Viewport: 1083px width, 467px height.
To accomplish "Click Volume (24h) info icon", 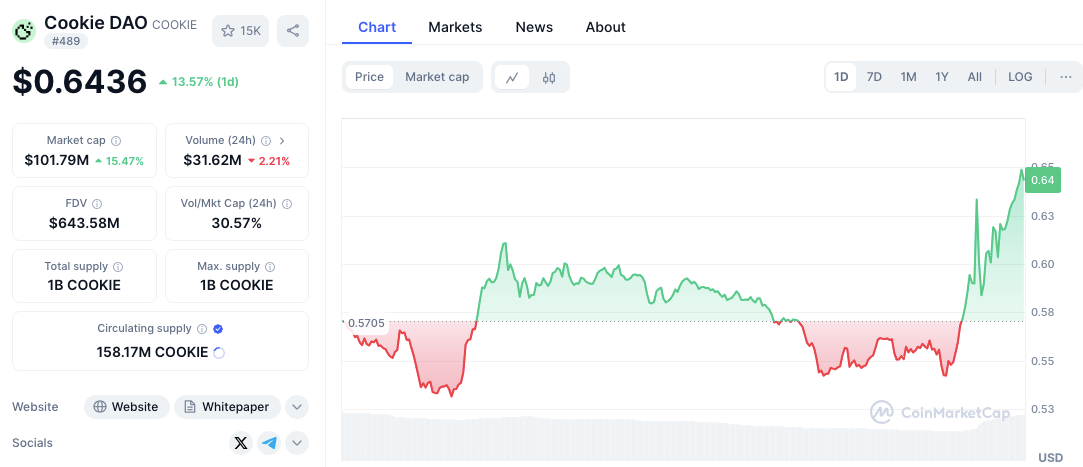I will [266, 140].
